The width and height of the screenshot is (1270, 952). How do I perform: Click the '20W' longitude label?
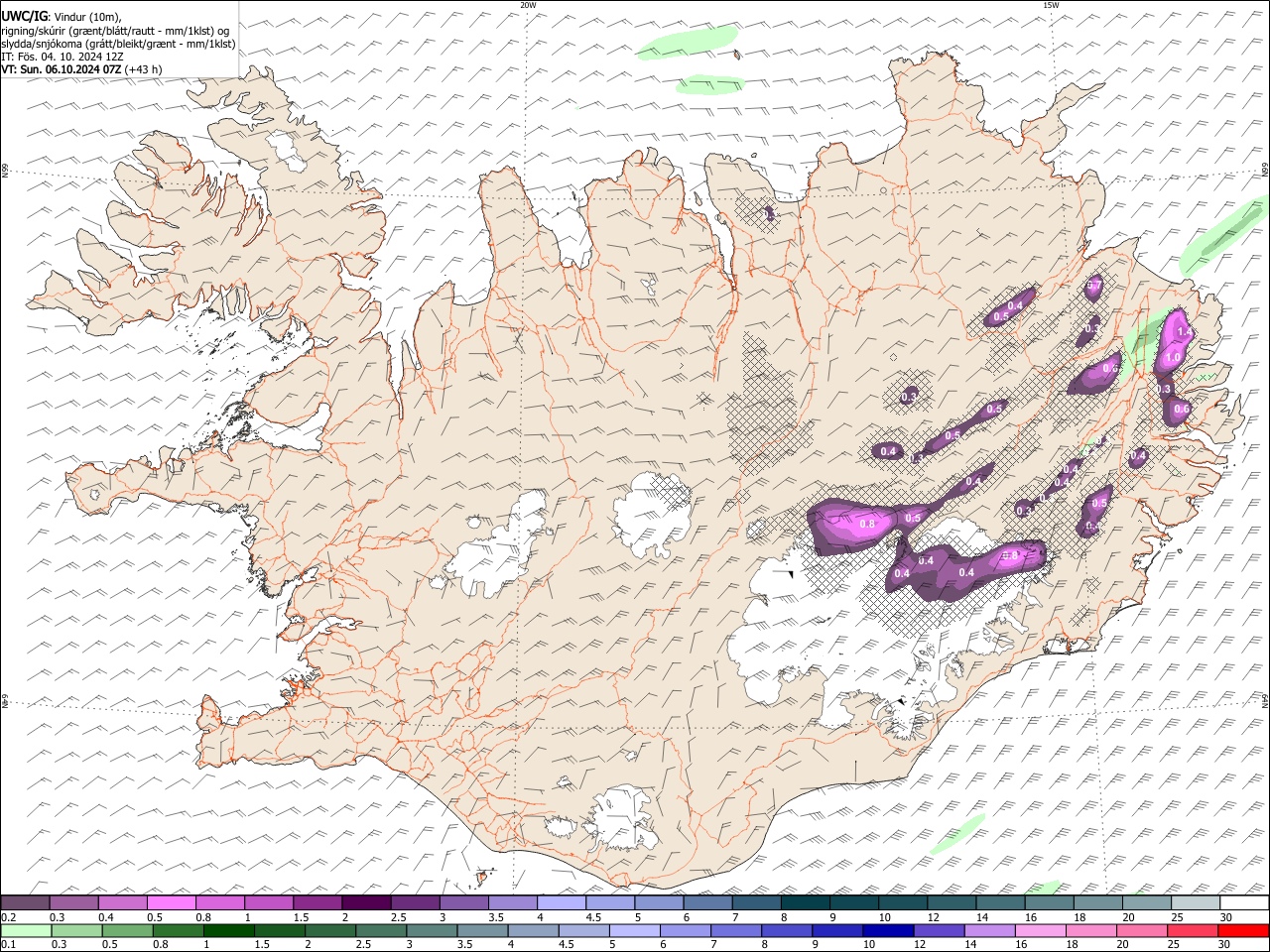click(529, 5)
